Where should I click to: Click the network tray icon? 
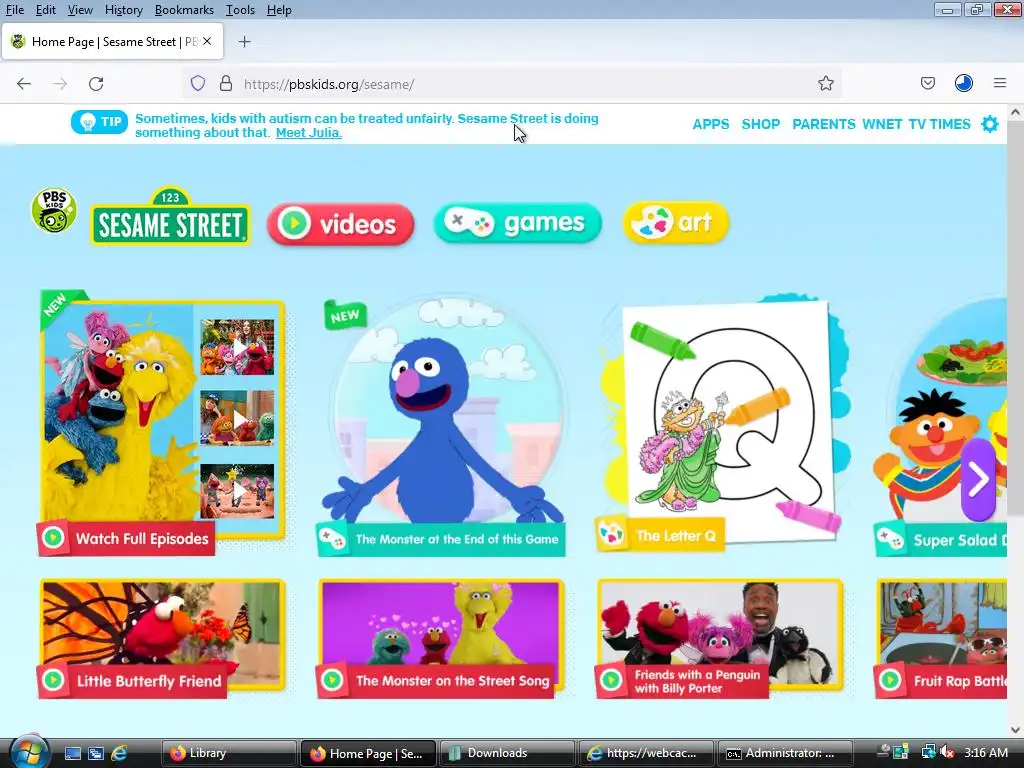coord(928,753)
